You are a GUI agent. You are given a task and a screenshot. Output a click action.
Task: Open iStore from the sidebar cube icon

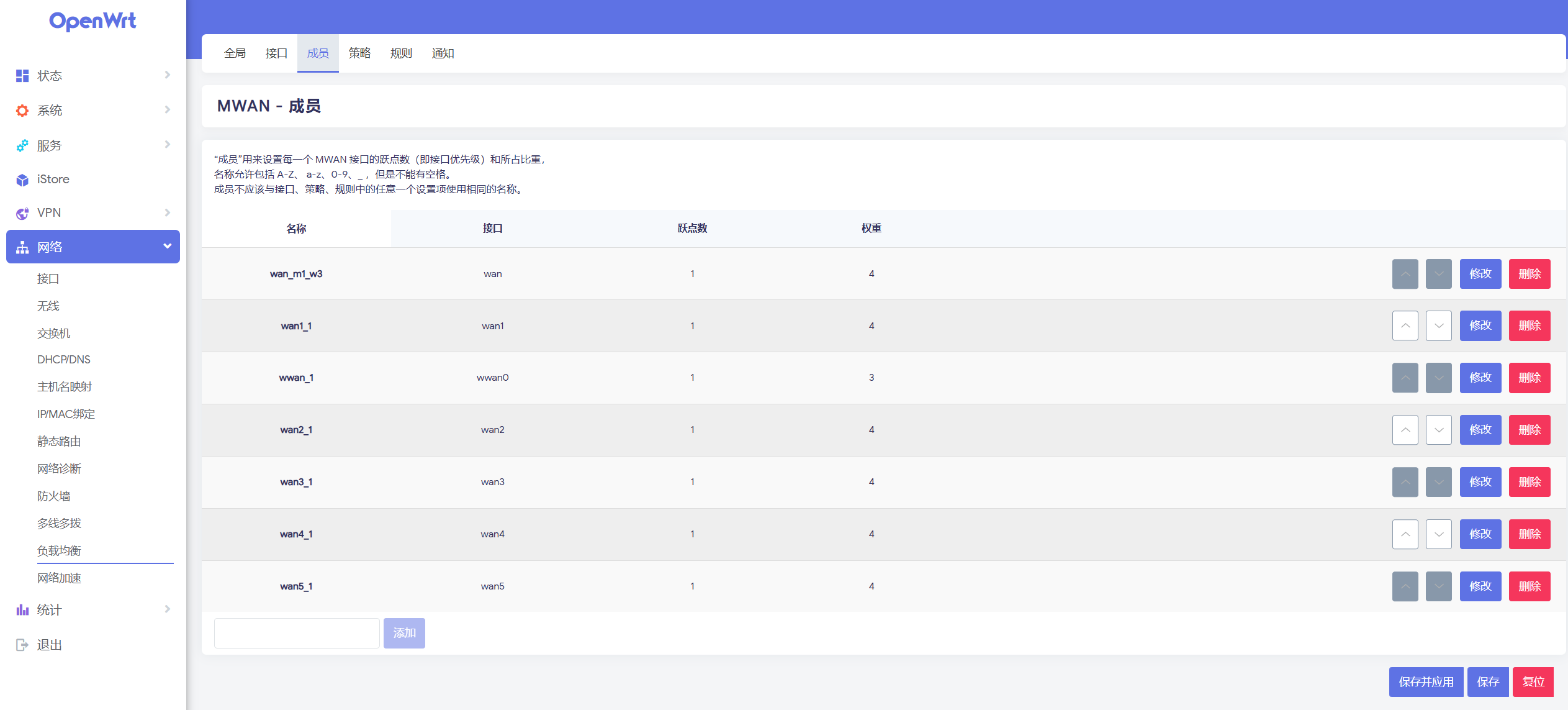point(22,180)
